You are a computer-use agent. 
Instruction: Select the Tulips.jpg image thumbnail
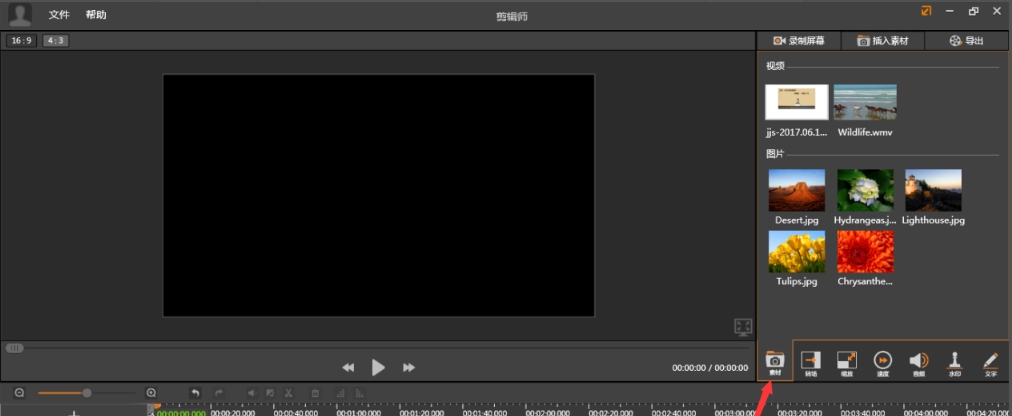796,252
